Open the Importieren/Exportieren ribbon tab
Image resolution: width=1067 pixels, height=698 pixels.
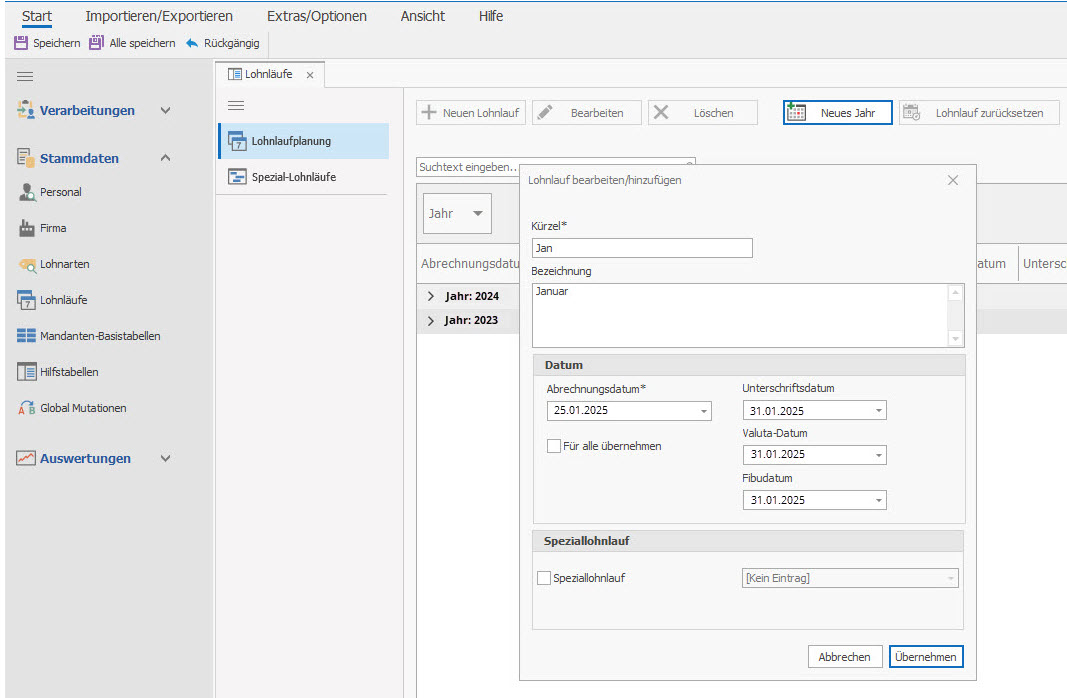[x=159, y=16]
